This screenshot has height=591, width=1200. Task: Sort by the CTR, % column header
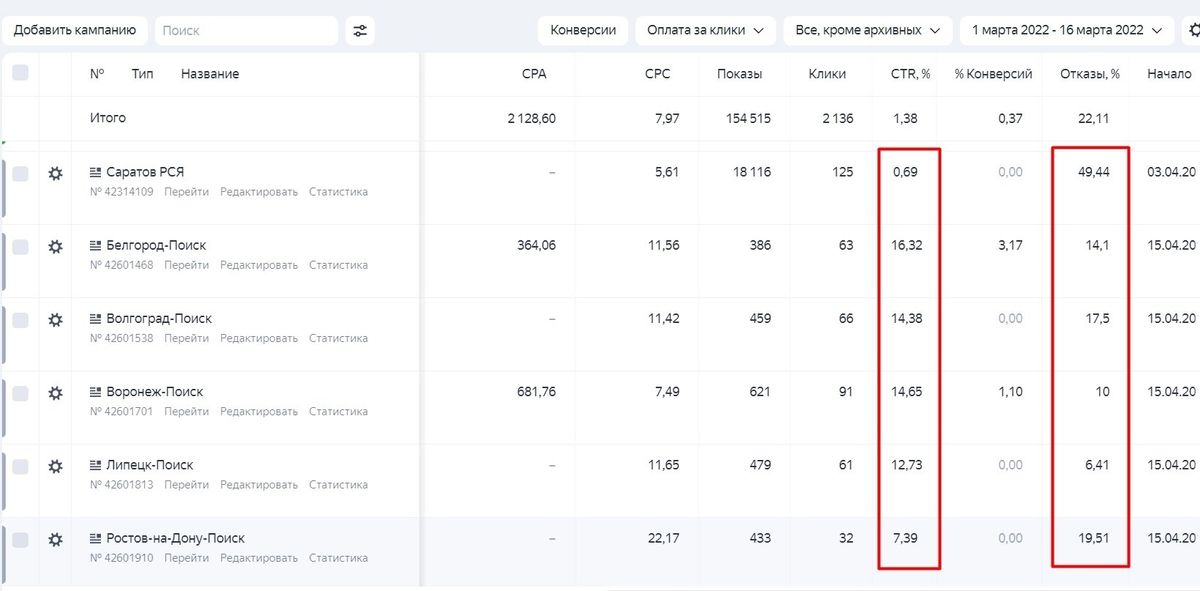click(911, 74)
